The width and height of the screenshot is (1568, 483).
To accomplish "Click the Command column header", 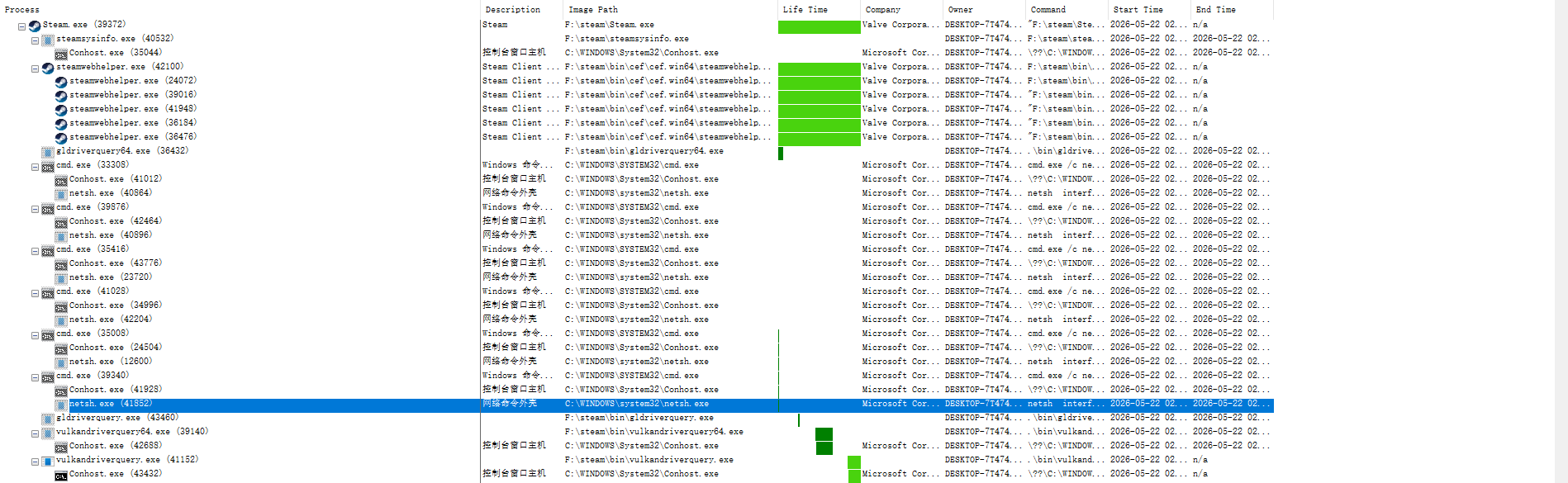I will [1067, 10].
